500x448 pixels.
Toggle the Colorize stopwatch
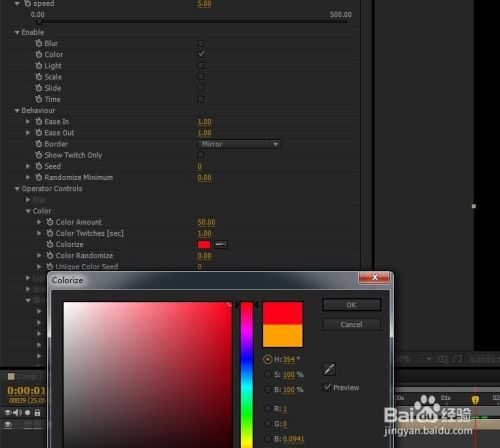[50, 244]
